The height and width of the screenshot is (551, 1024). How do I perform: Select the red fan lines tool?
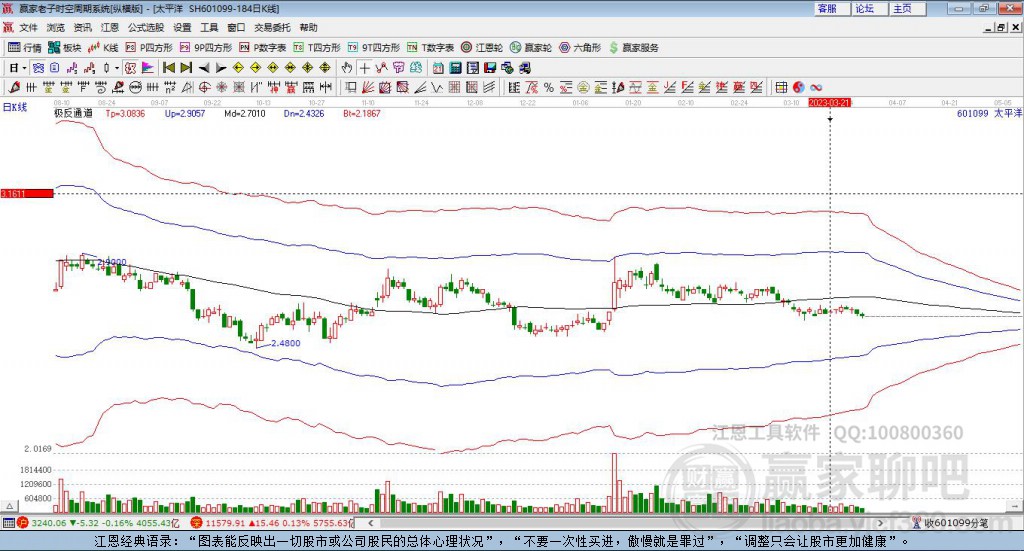coord(368,87)
